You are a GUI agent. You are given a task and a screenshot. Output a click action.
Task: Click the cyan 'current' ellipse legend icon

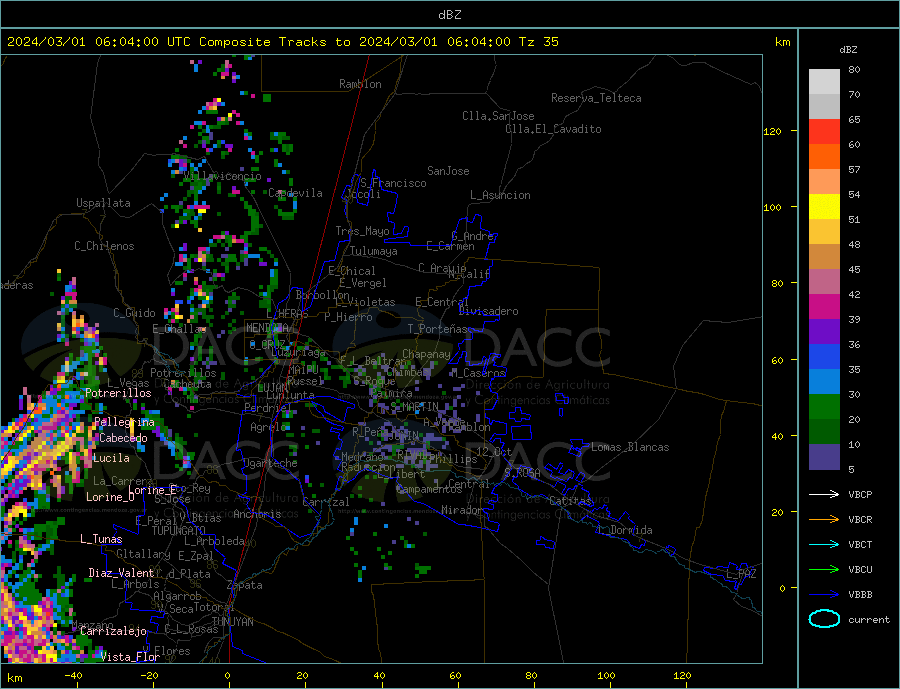tap(824, 619)
